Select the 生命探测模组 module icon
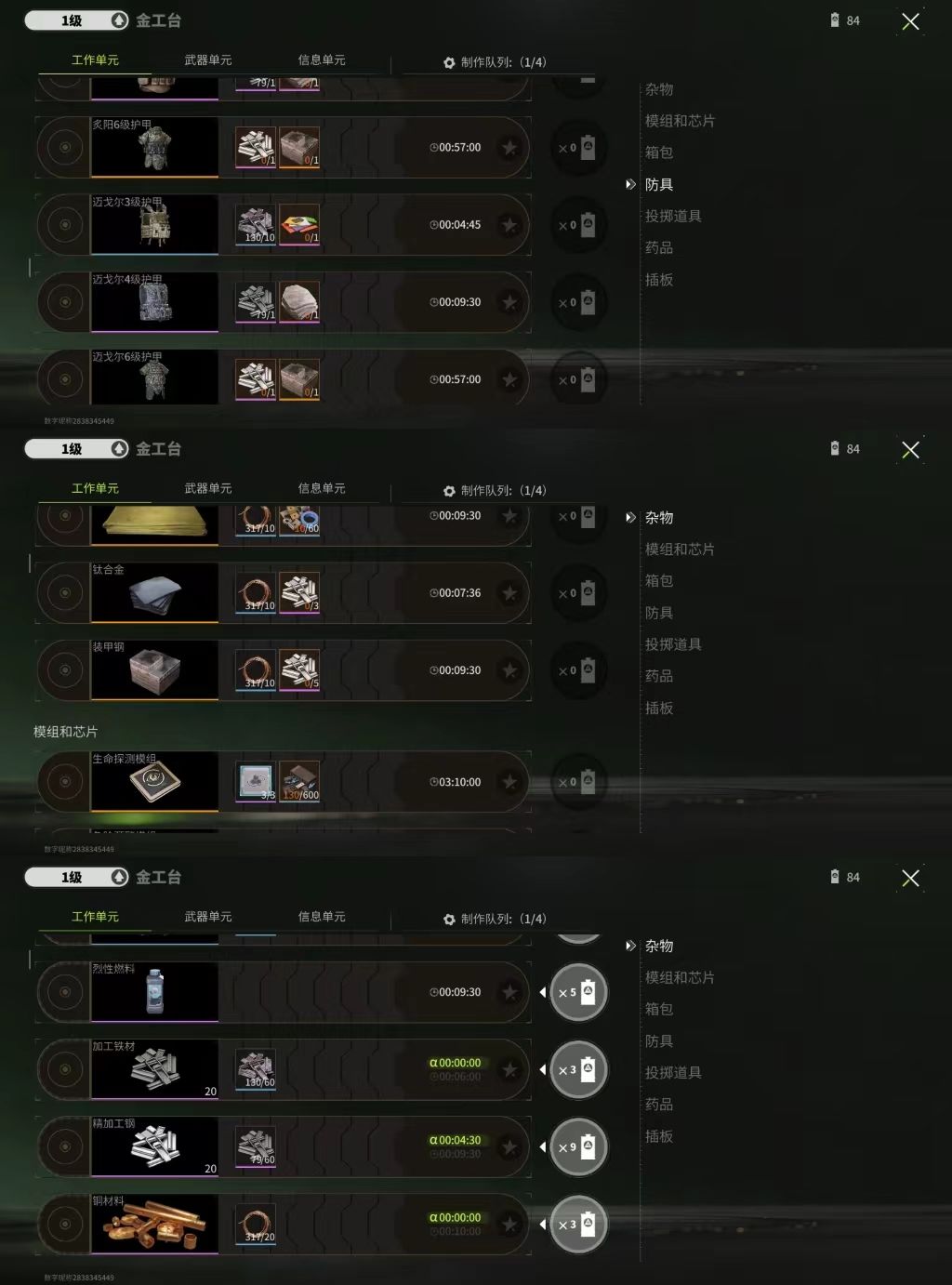The image size is (952, 1285). pos(154,782)
